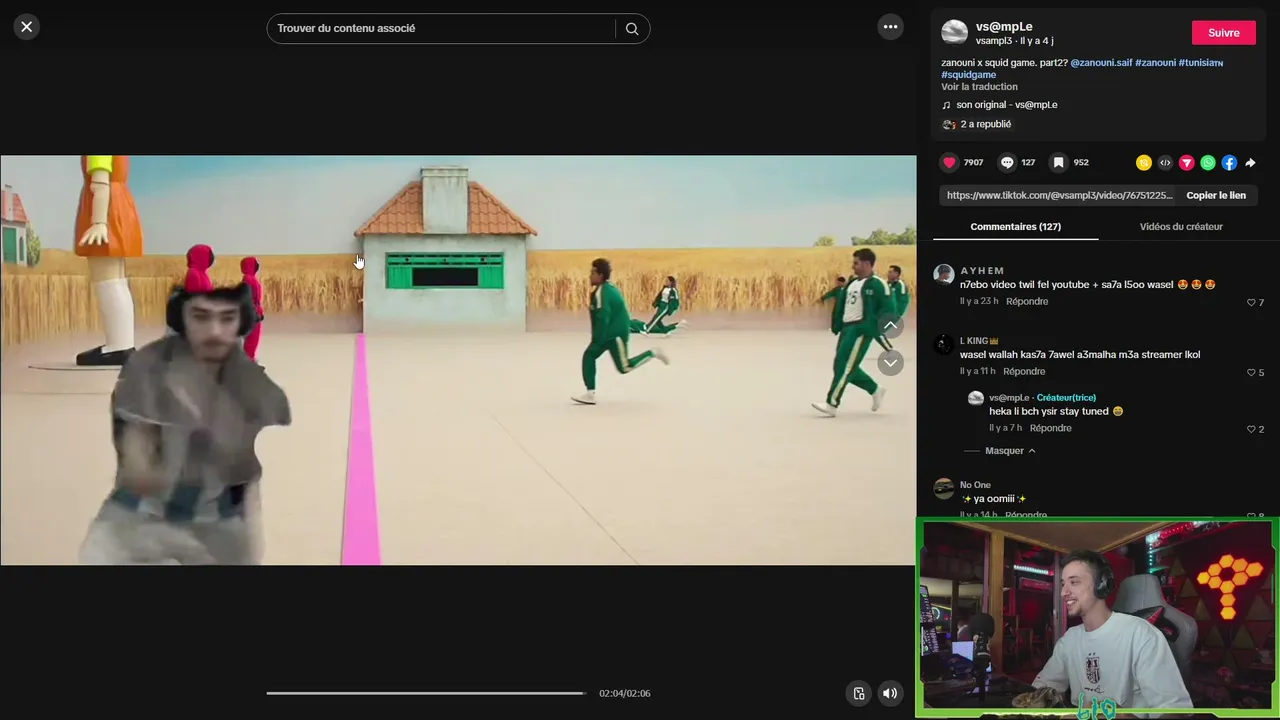This screenshot has width=1280, height=720.
Task: Open the @zanouni.saif mention
Action: click(x=1101, y=63)
